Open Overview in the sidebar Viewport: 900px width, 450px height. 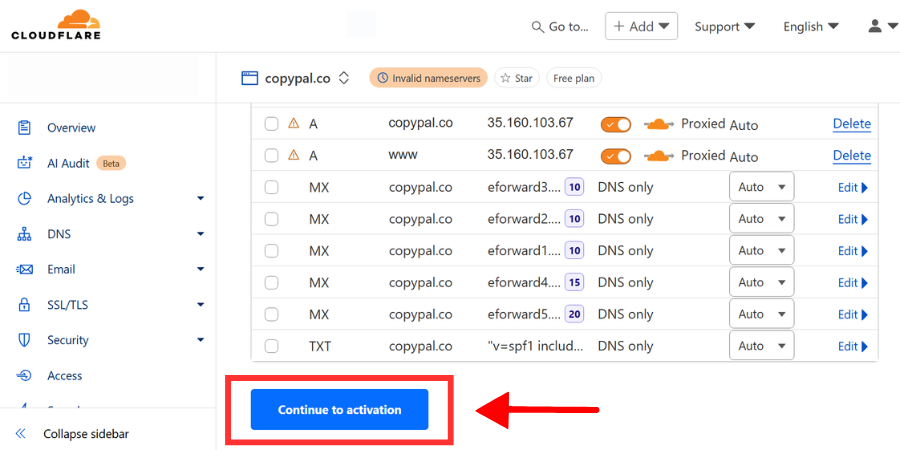pyautogui.click(x=71, y=127)
